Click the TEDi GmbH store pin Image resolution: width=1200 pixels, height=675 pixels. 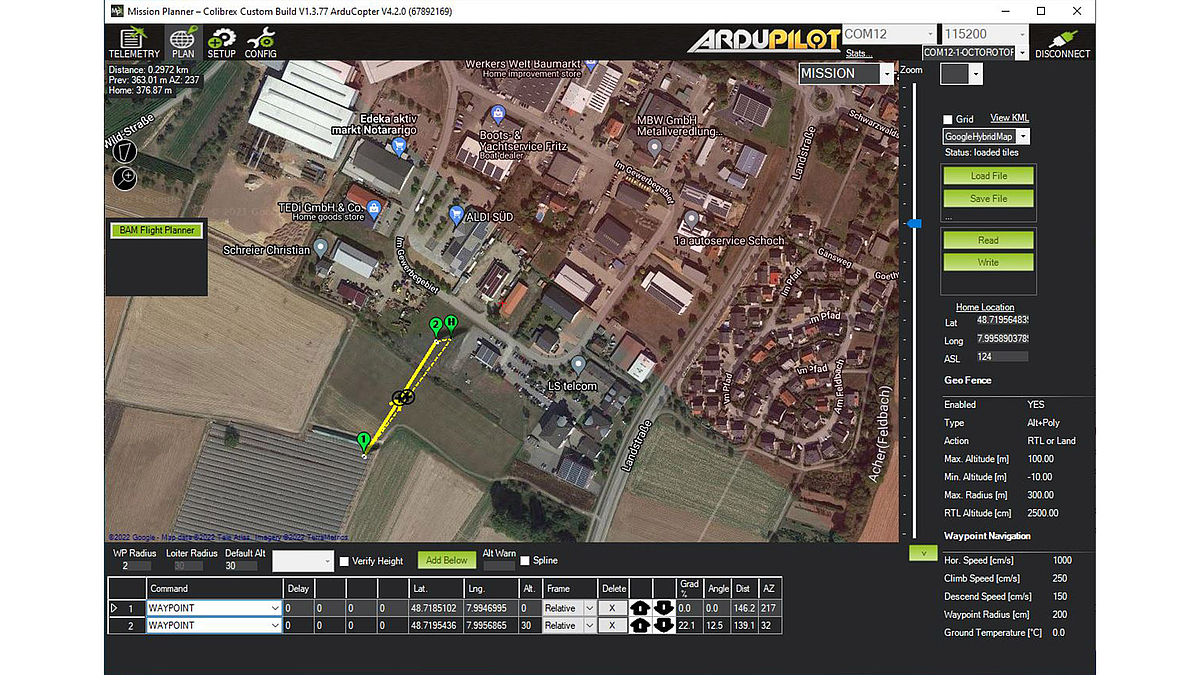click(374, 209)
